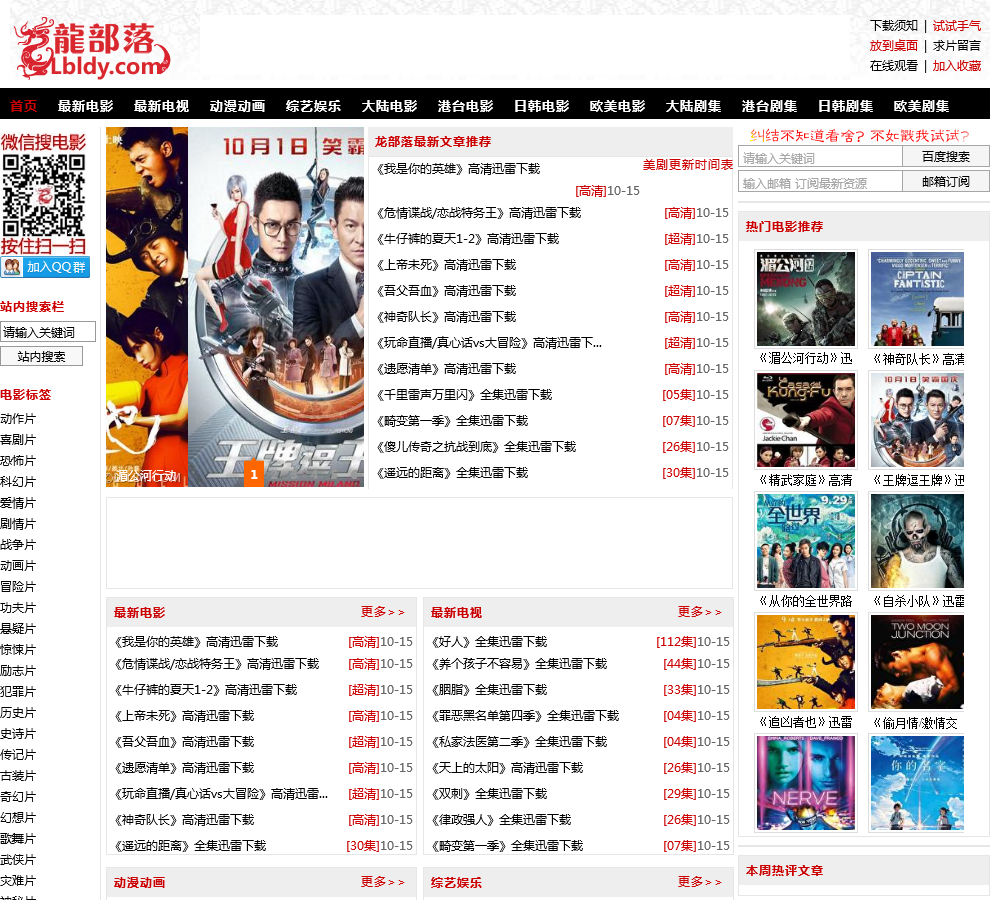
Task: Open 《傻儿传奇之抗战到底》全集迅雷下载 link
Action: pos(477,447)
